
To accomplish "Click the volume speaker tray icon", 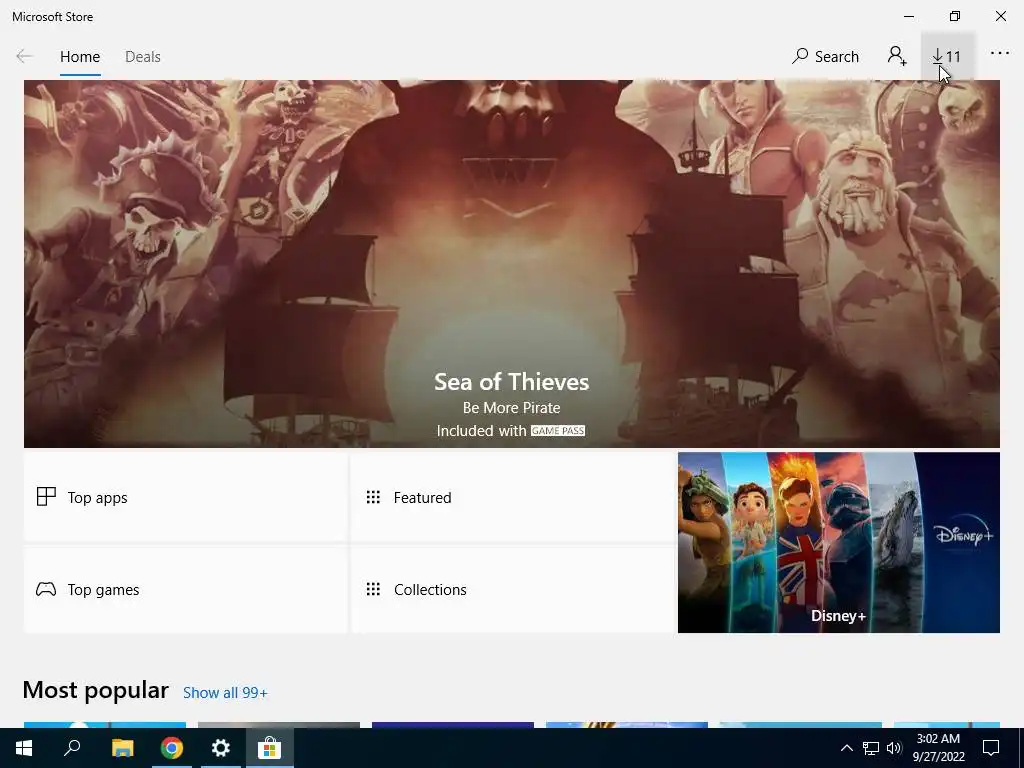I will pos(894,748).
